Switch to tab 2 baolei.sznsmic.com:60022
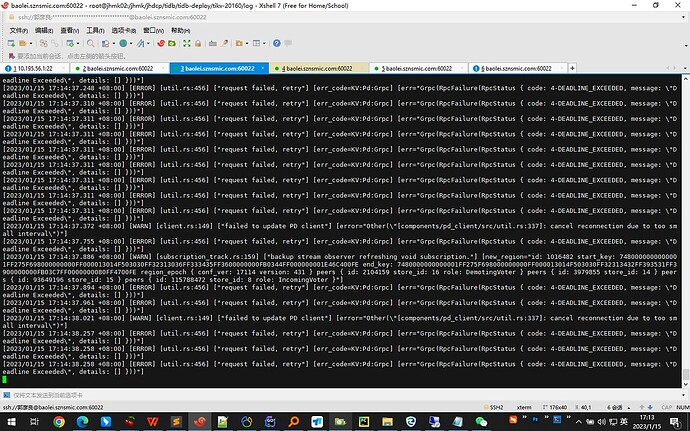This screenshot has height=431, width=690. [x=119, y=68]
